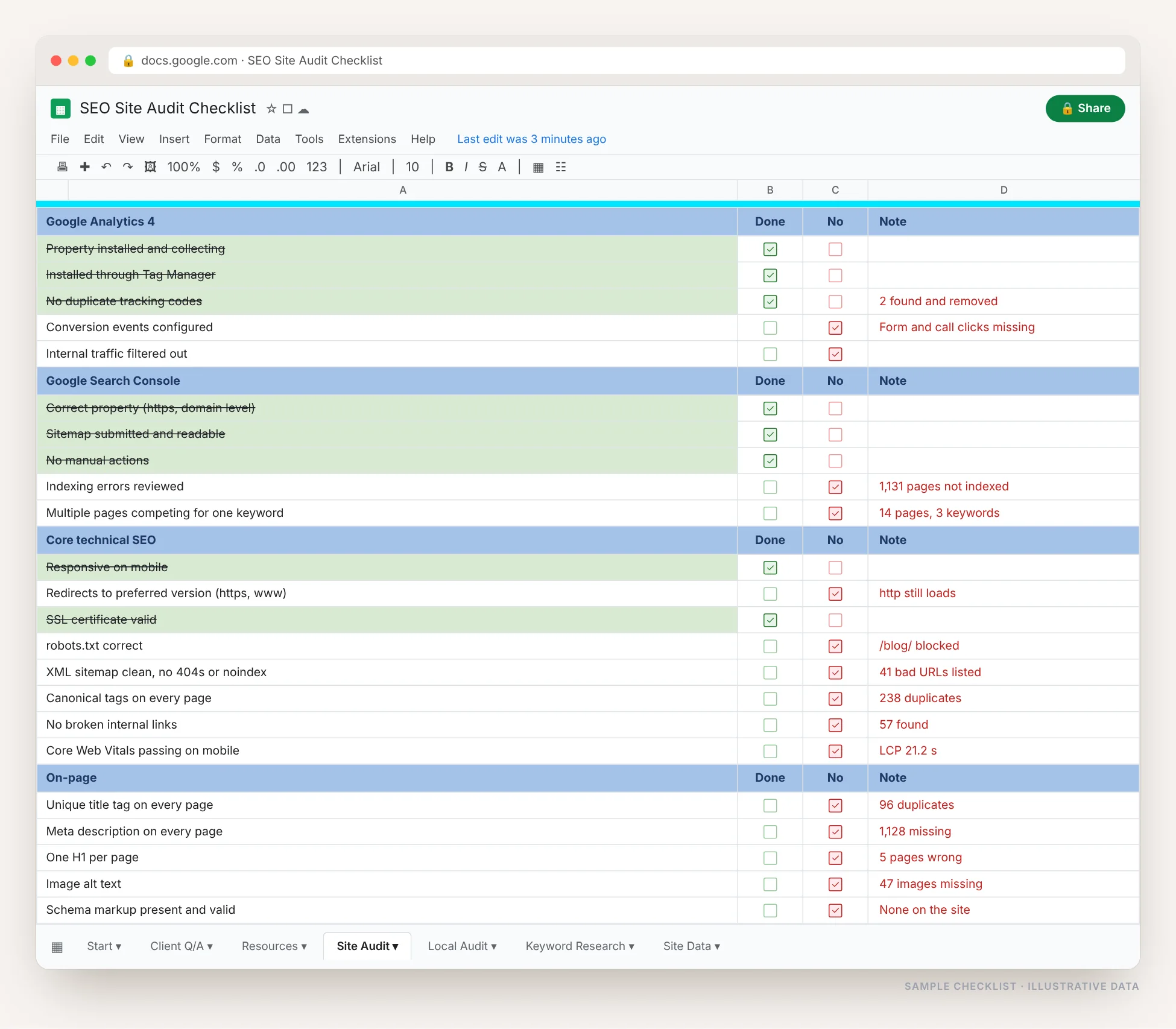Click the green Share button
The width and height of the screenshot is (1176, 1029).
(x=1085, y=109)
